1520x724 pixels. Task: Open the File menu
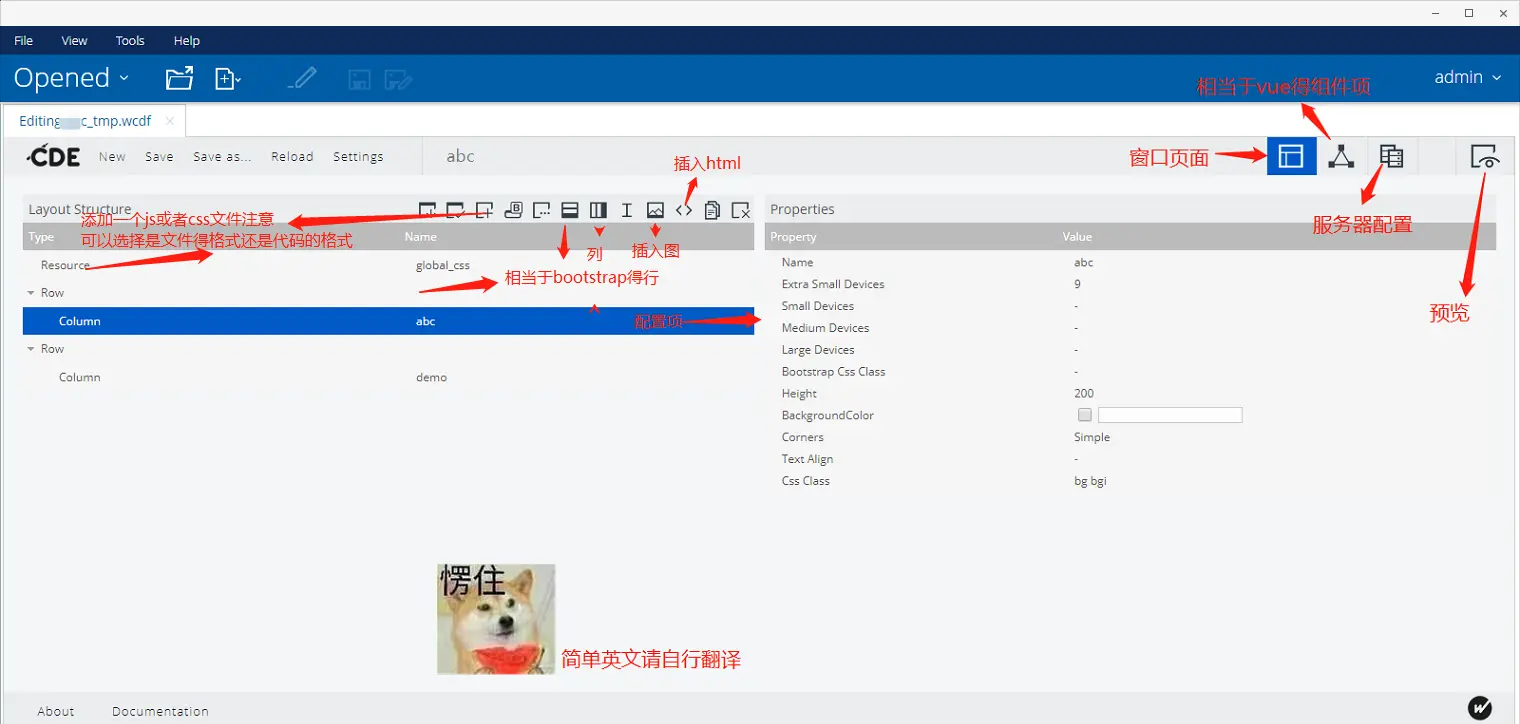click(24, 41)
